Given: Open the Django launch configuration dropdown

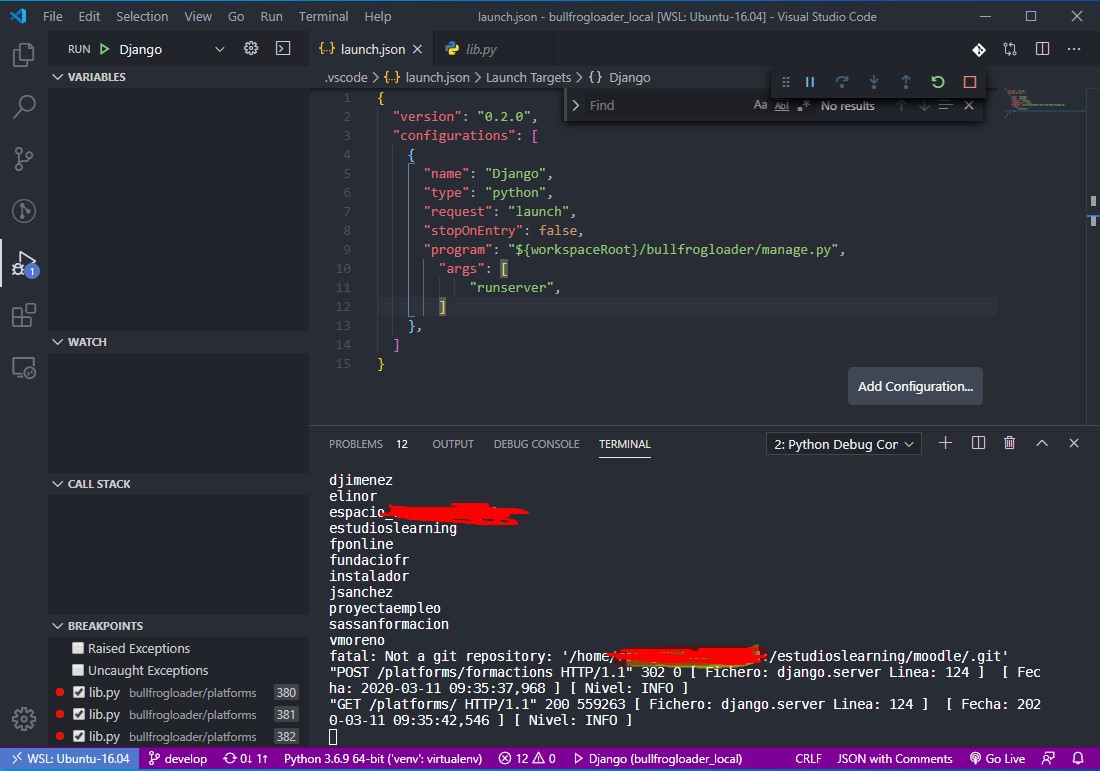Looking at the screenshot, I should tap(173, 49).
